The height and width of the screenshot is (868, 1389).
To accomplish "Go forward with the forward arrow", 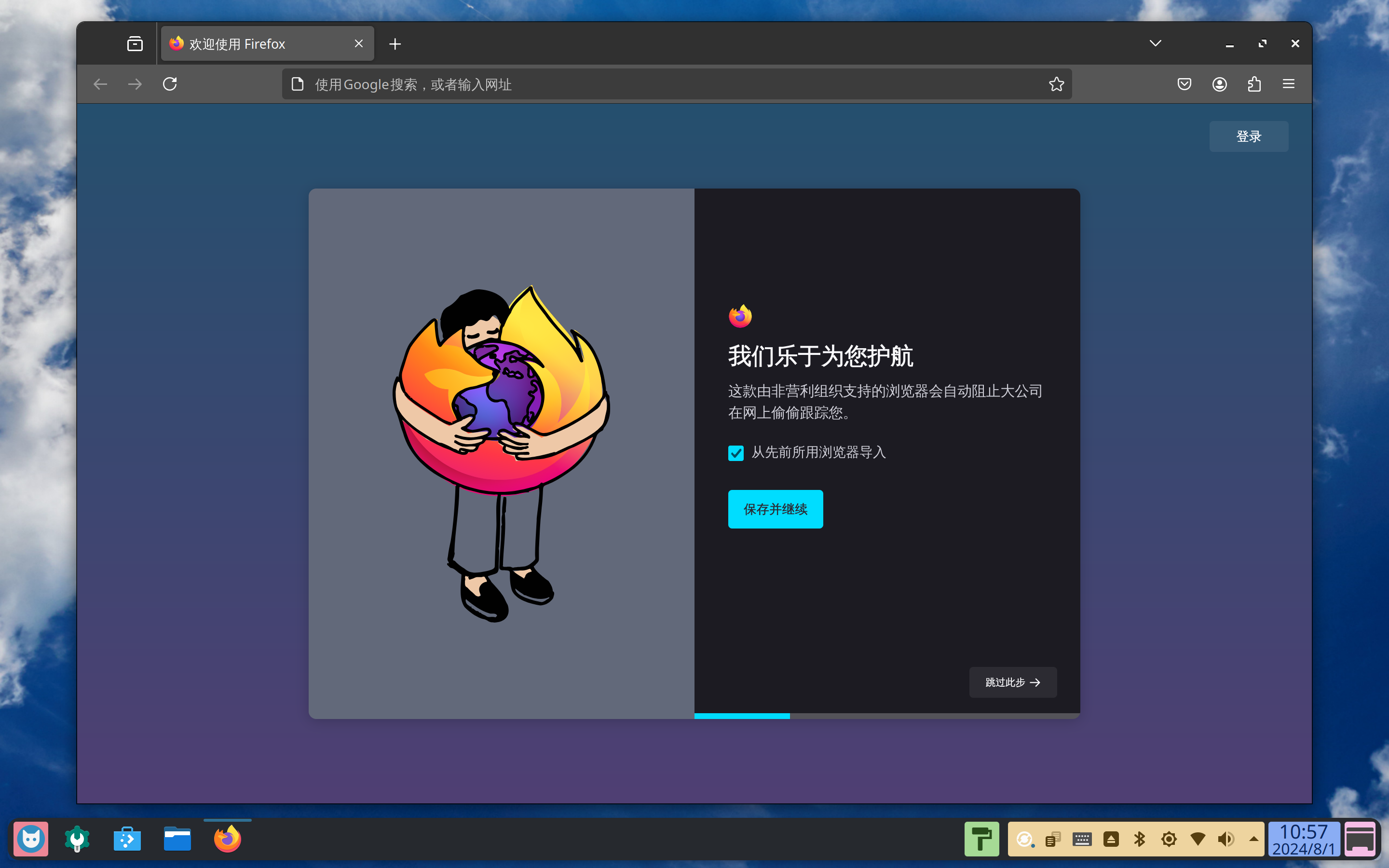I will click(135, 84).
